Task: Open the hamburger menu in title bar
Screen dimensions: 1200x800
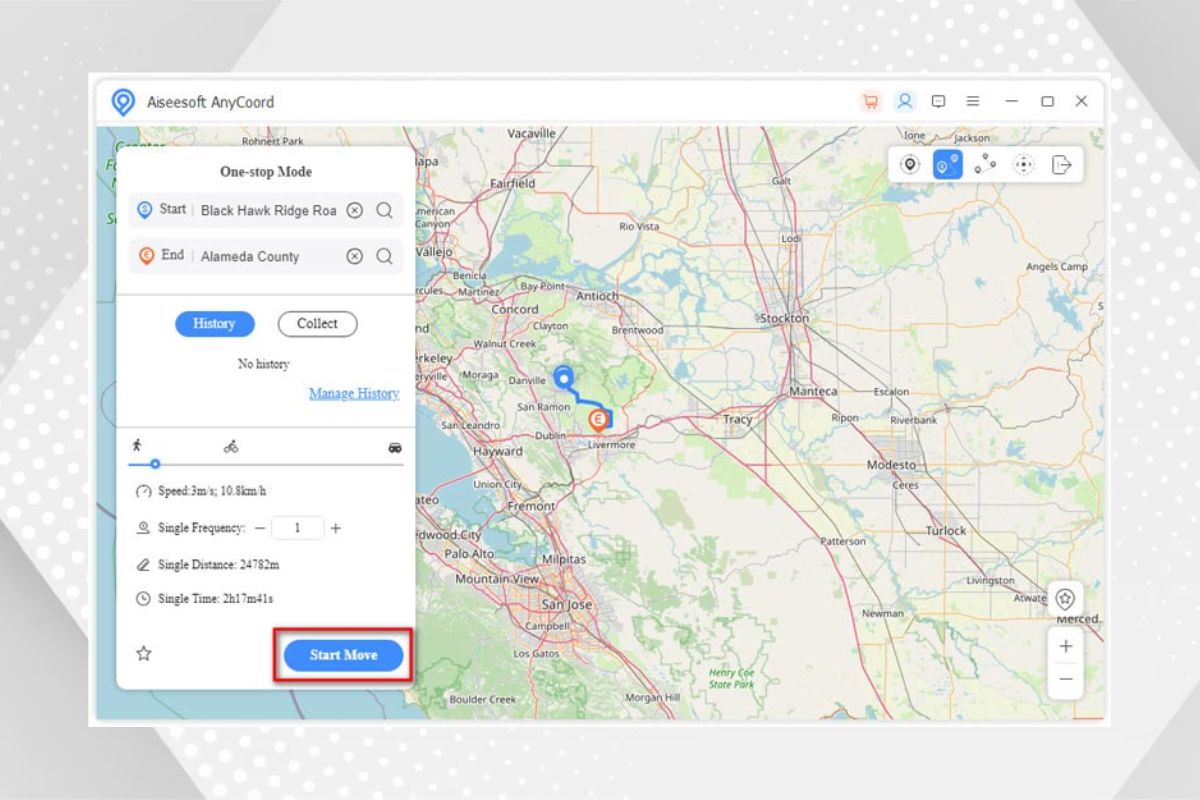Action: coord(972,101)
